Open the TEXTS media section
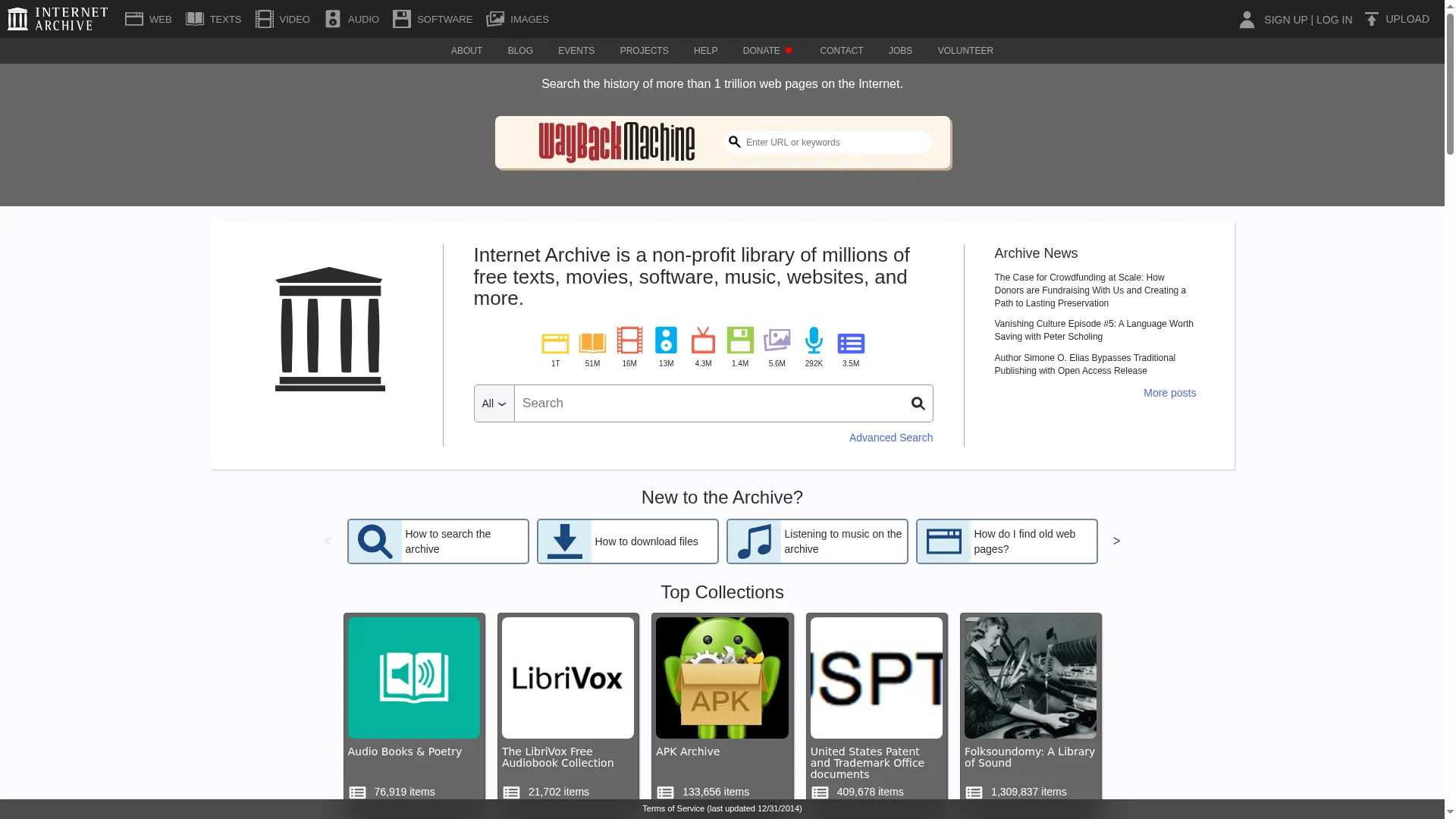 214,19
